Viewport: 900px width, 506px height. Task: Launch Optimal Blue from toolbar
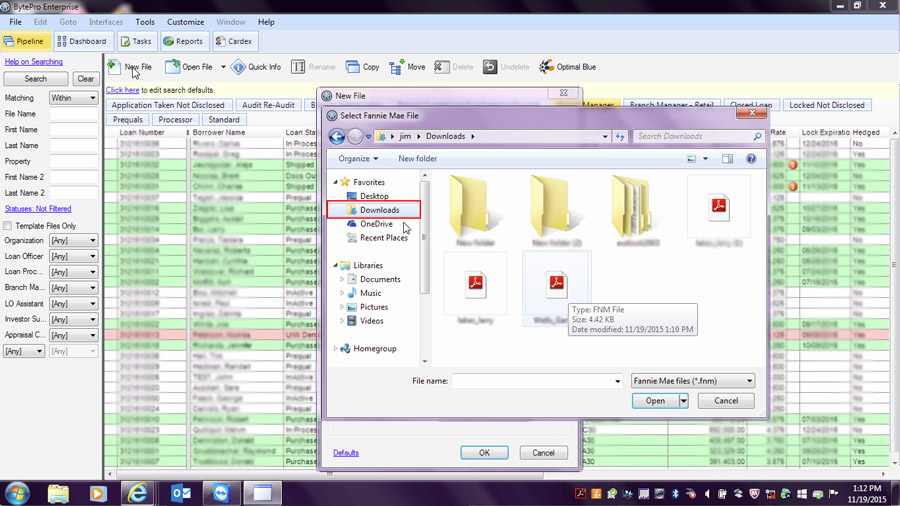(568, 67)
